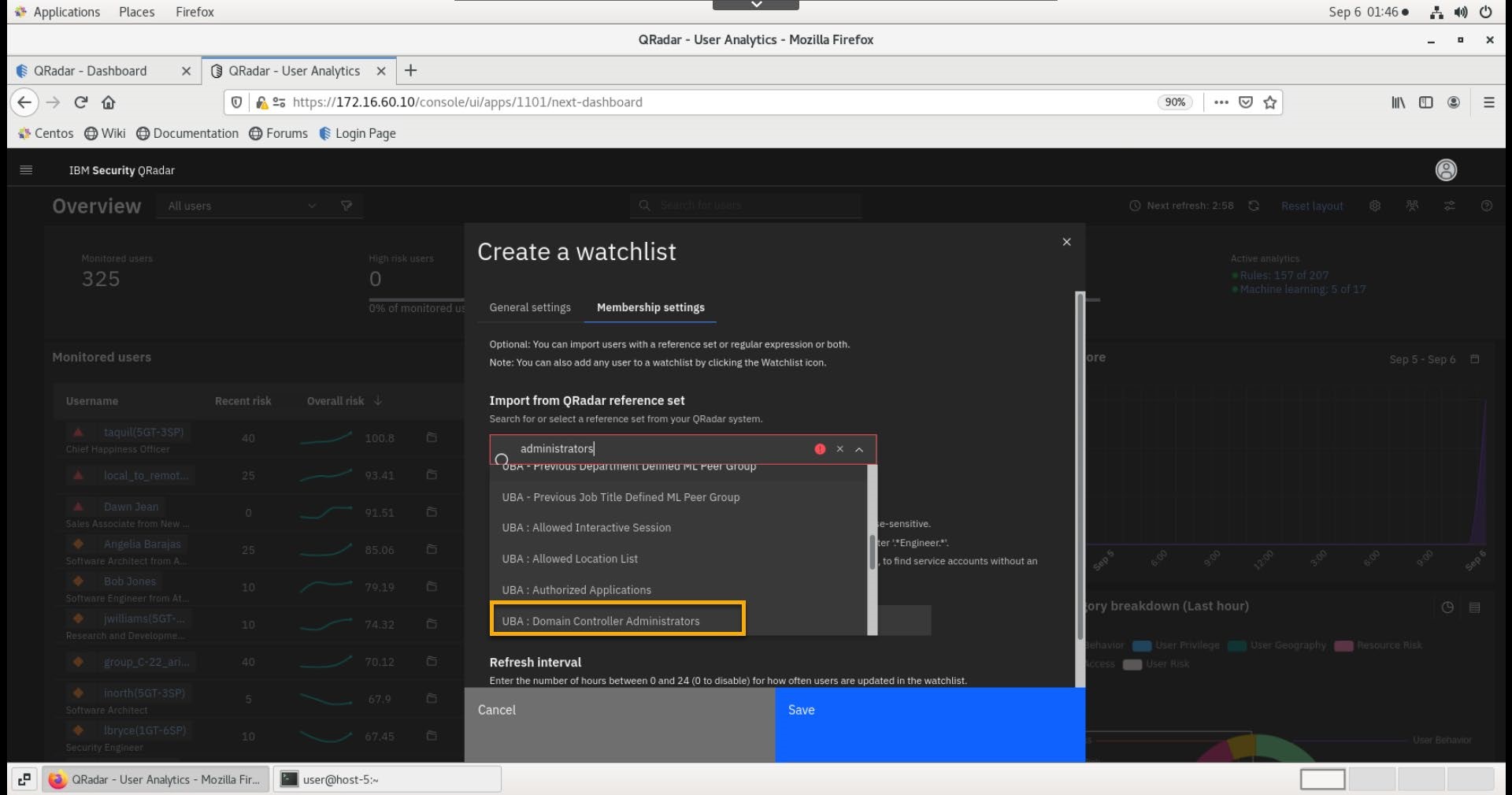Open Firefox library icon

pos(1399,102)
